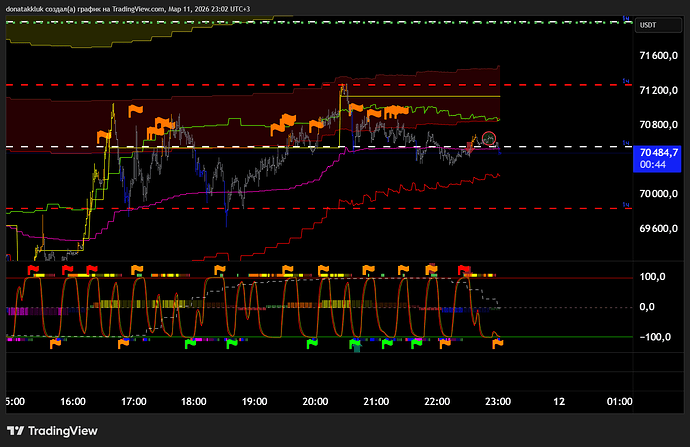Click the leftmost orange flag below the oscillator
690x447 pixels.
(x=55, y=344)
